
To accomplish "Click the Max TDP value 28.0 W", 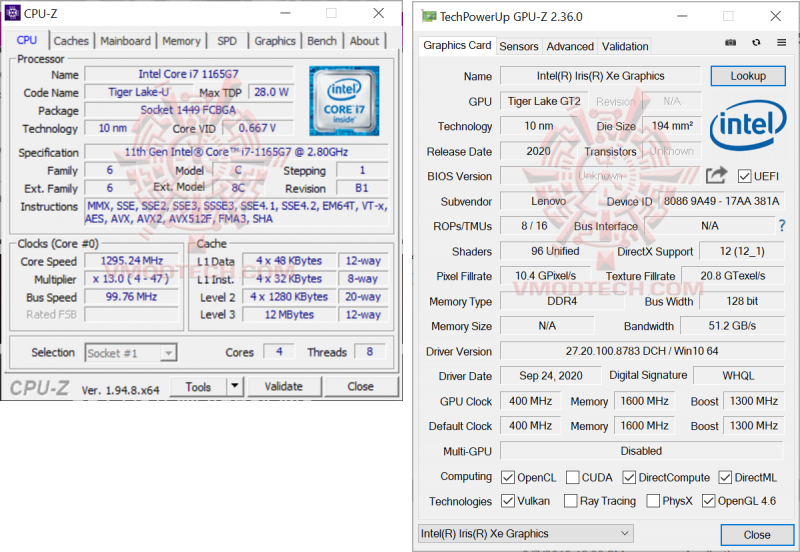I will click(x=271, y=92).
